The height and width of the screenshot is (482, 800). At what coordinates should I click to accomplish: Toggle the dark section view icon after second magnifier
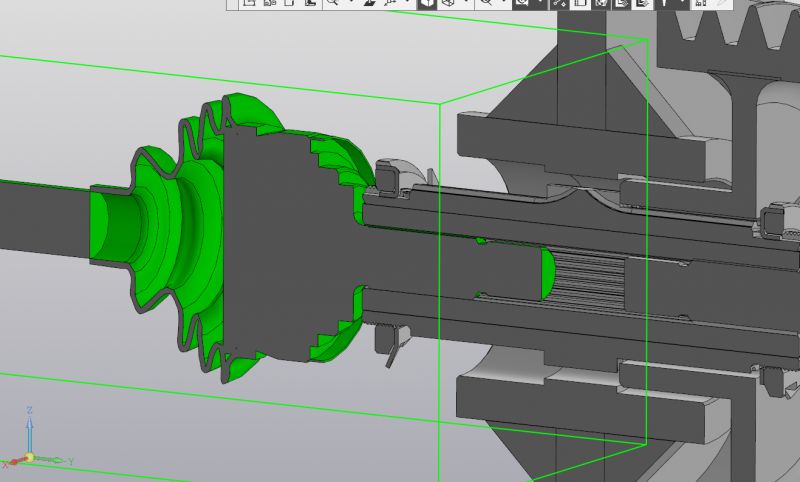[x=521, y=4]
